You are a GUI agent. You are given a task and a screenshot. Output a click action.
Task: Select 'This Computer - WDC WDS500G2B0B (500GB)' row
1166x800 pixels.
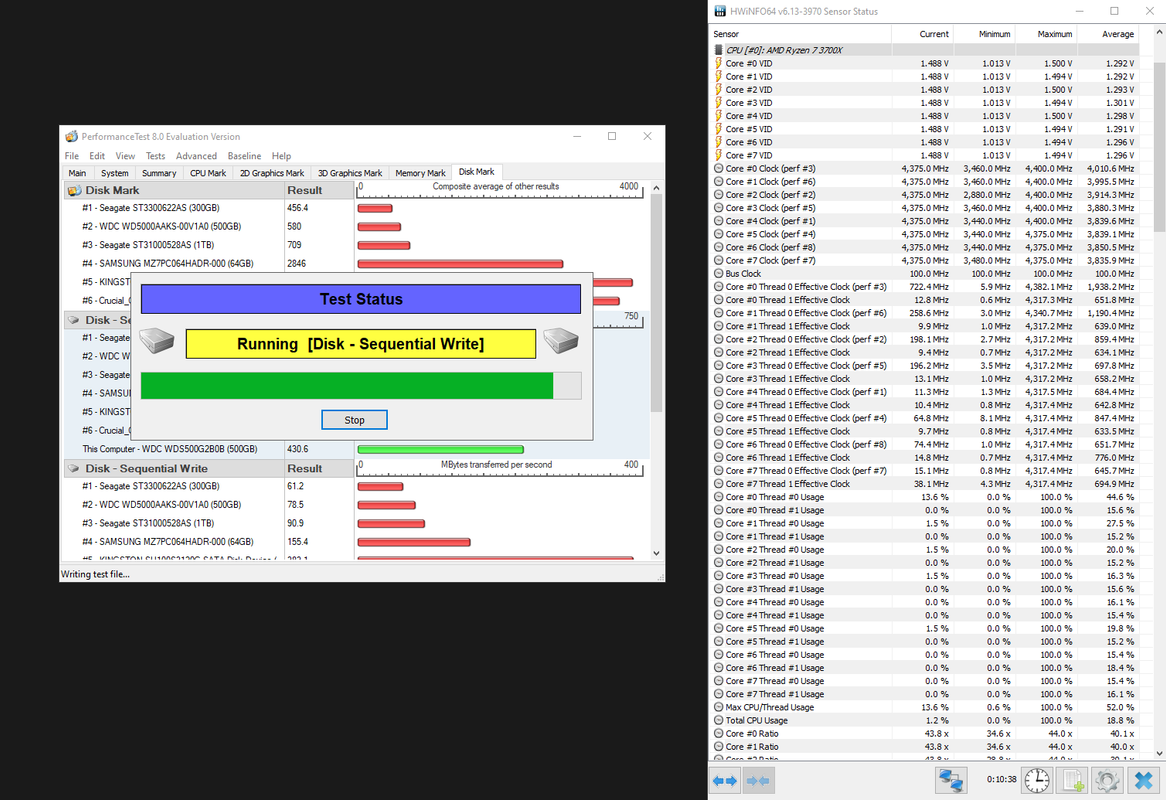coord(355,449)
